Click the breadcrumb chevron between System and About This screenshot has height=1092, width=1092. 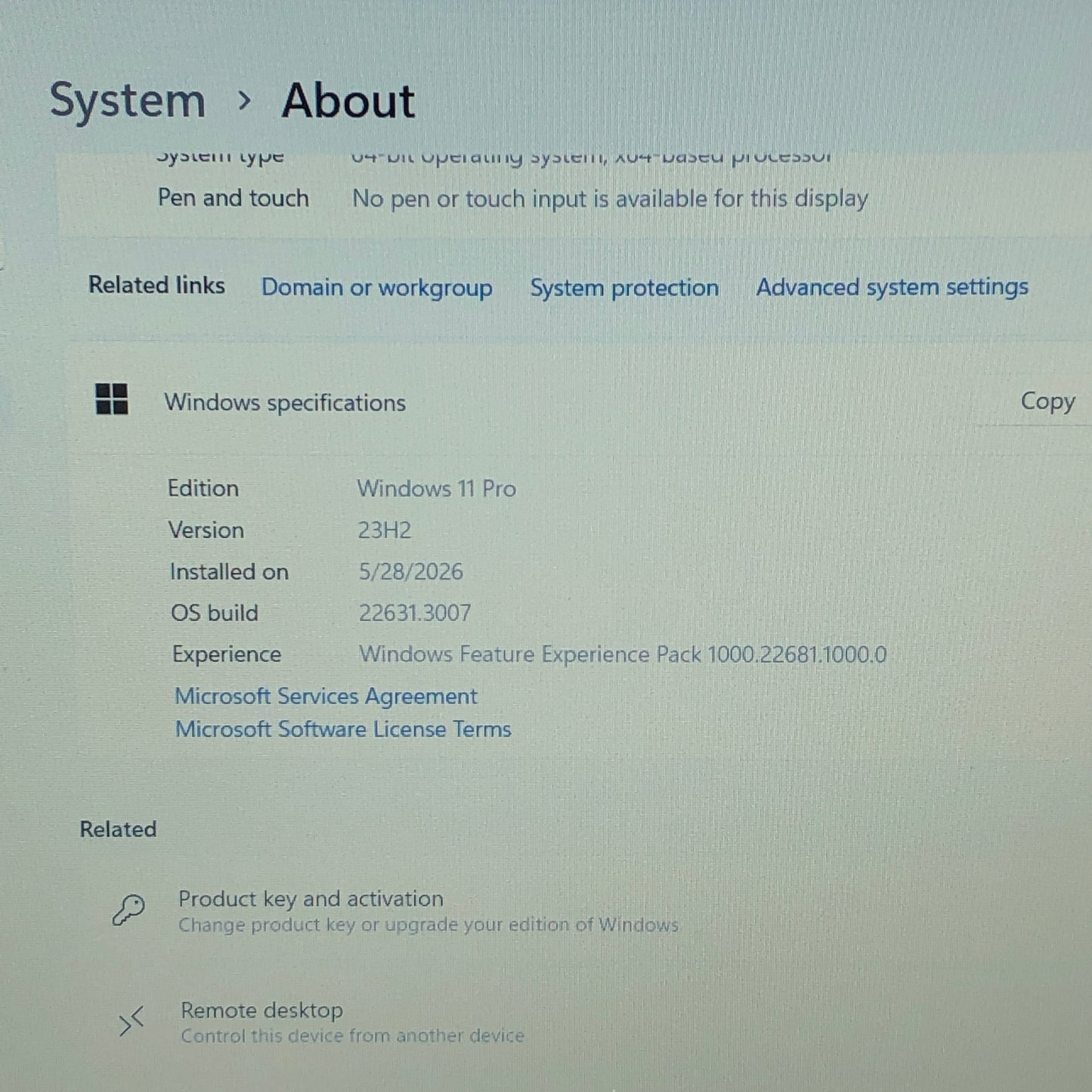point(244,100)
